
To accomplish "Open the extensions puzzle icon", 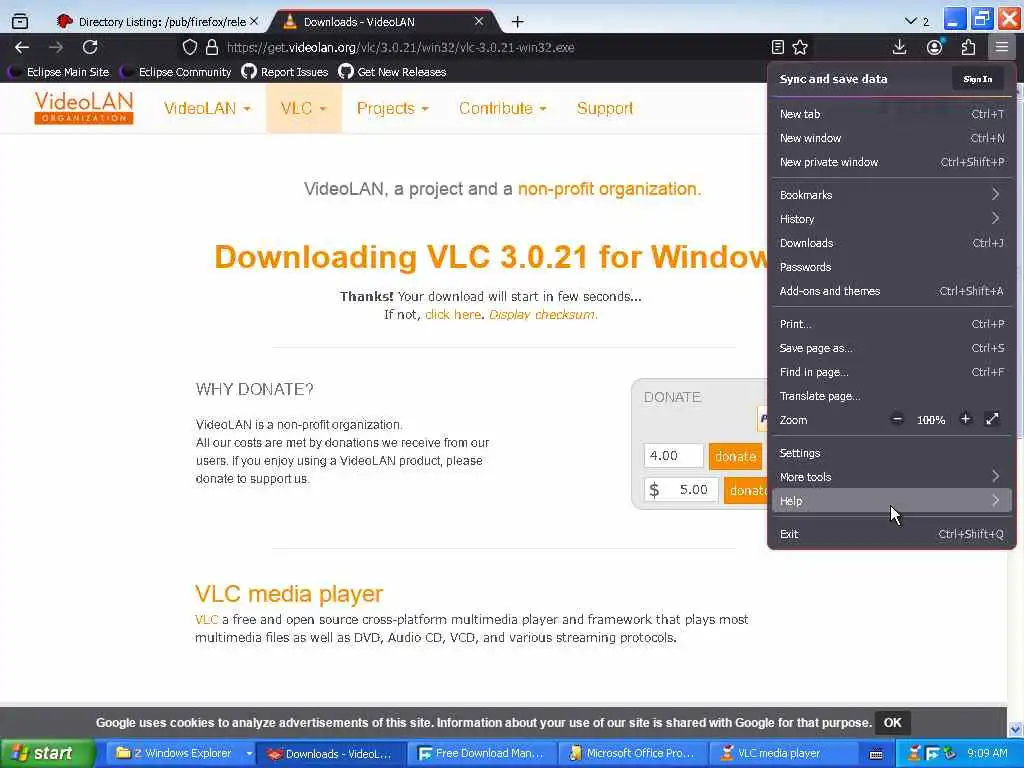I will 968,47.
